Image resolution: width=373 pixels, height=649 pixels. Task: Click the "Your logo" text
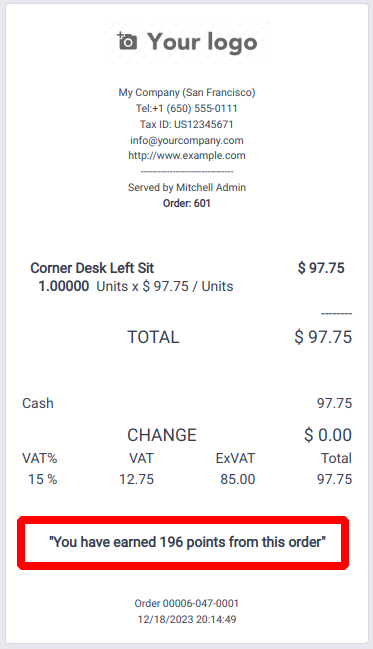click(202, 43)
